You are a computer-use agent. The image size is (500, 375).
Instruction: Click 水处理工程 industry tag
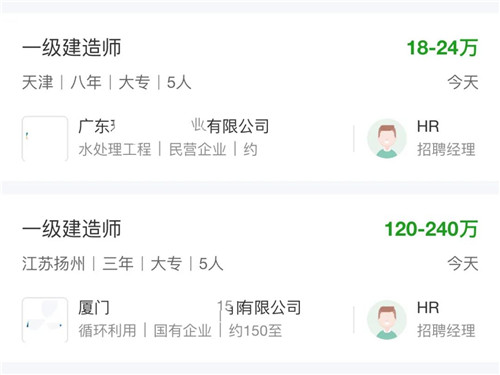(115, 149)
